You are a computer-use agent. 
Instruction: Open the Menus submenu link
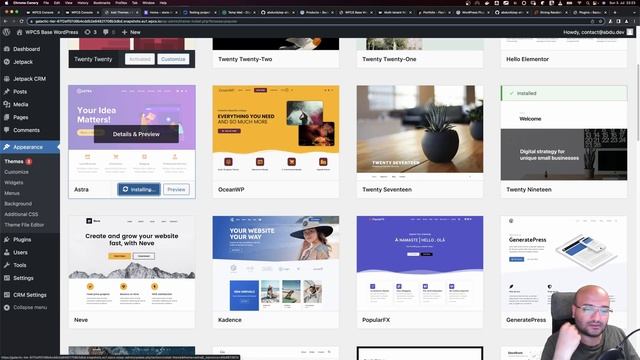point(12,193)
